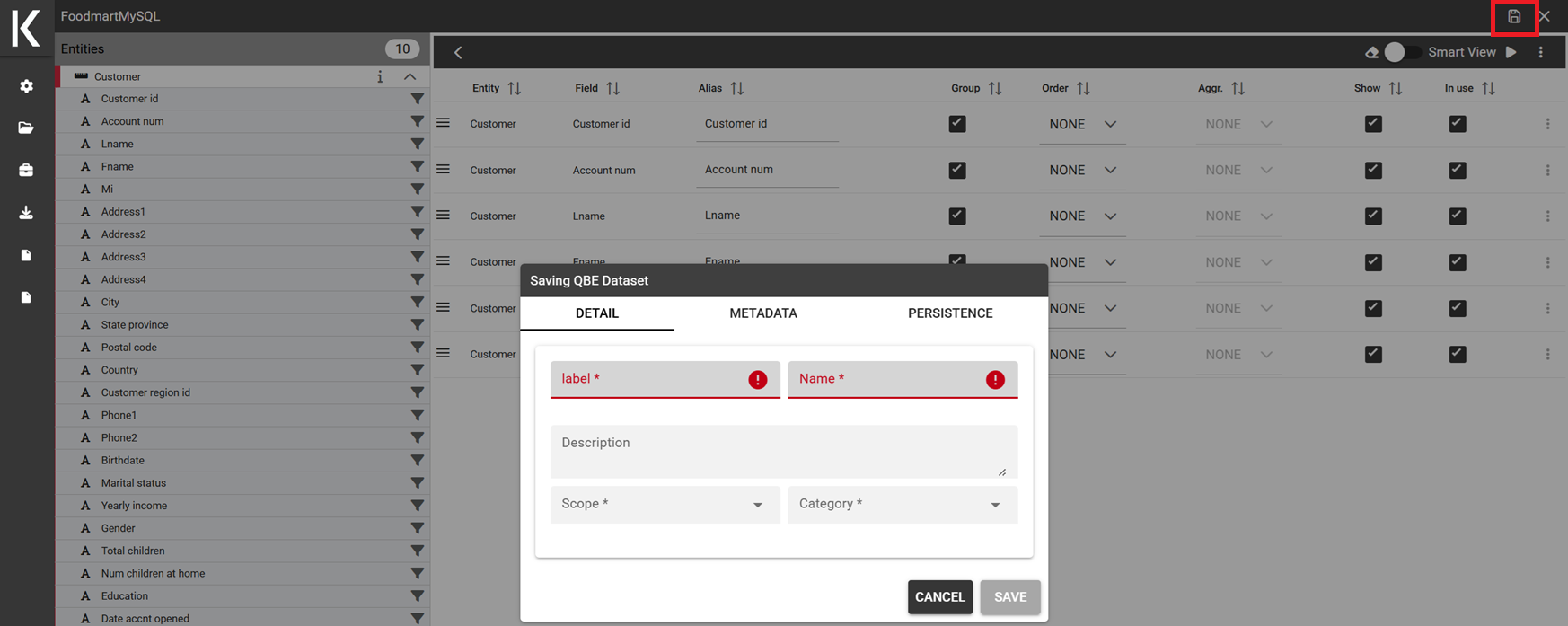Viewport: 1568px width, 626px height.
Task: Click the CANCEL button
Action: (x=940, y=596)
